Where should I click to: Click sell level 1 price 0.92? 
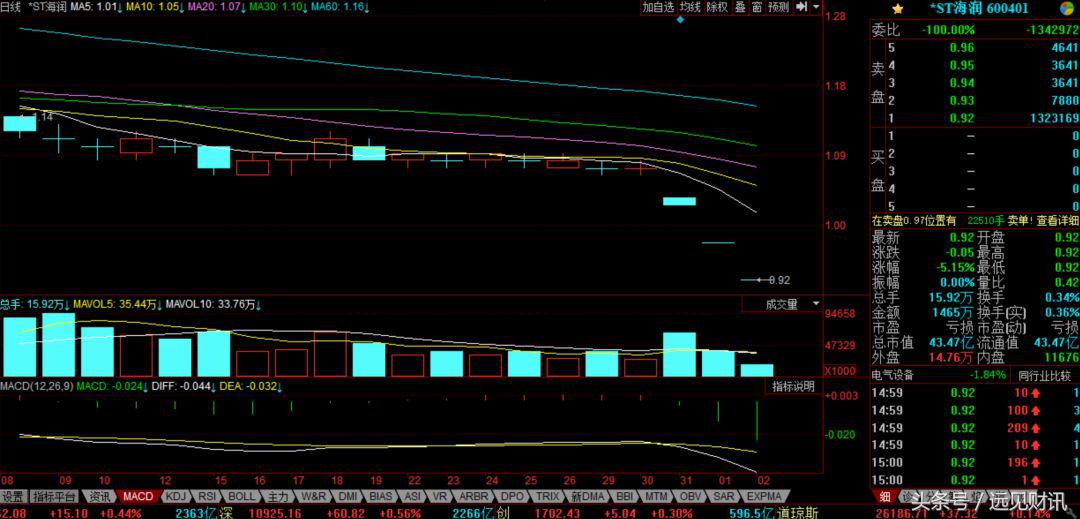tap(962, 118)
